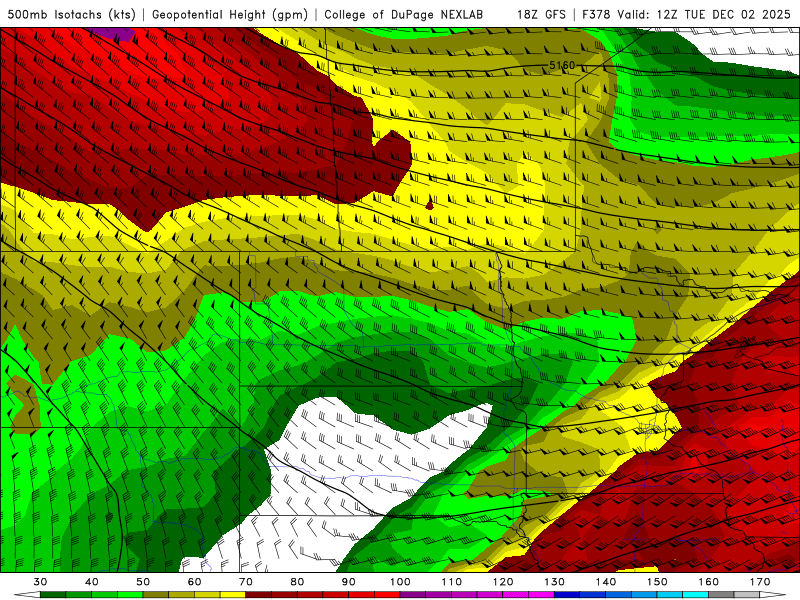Select the '12Z TUE DEC 02 2025' valid time
The width and height of the screenshot is (800, 600).
pos(723,14)
